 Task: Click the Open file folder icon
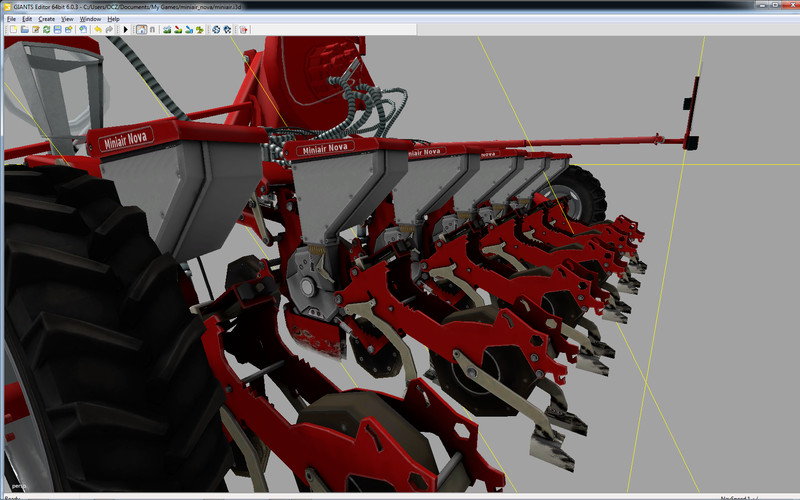pyautogui.click(x=24, y=30)
